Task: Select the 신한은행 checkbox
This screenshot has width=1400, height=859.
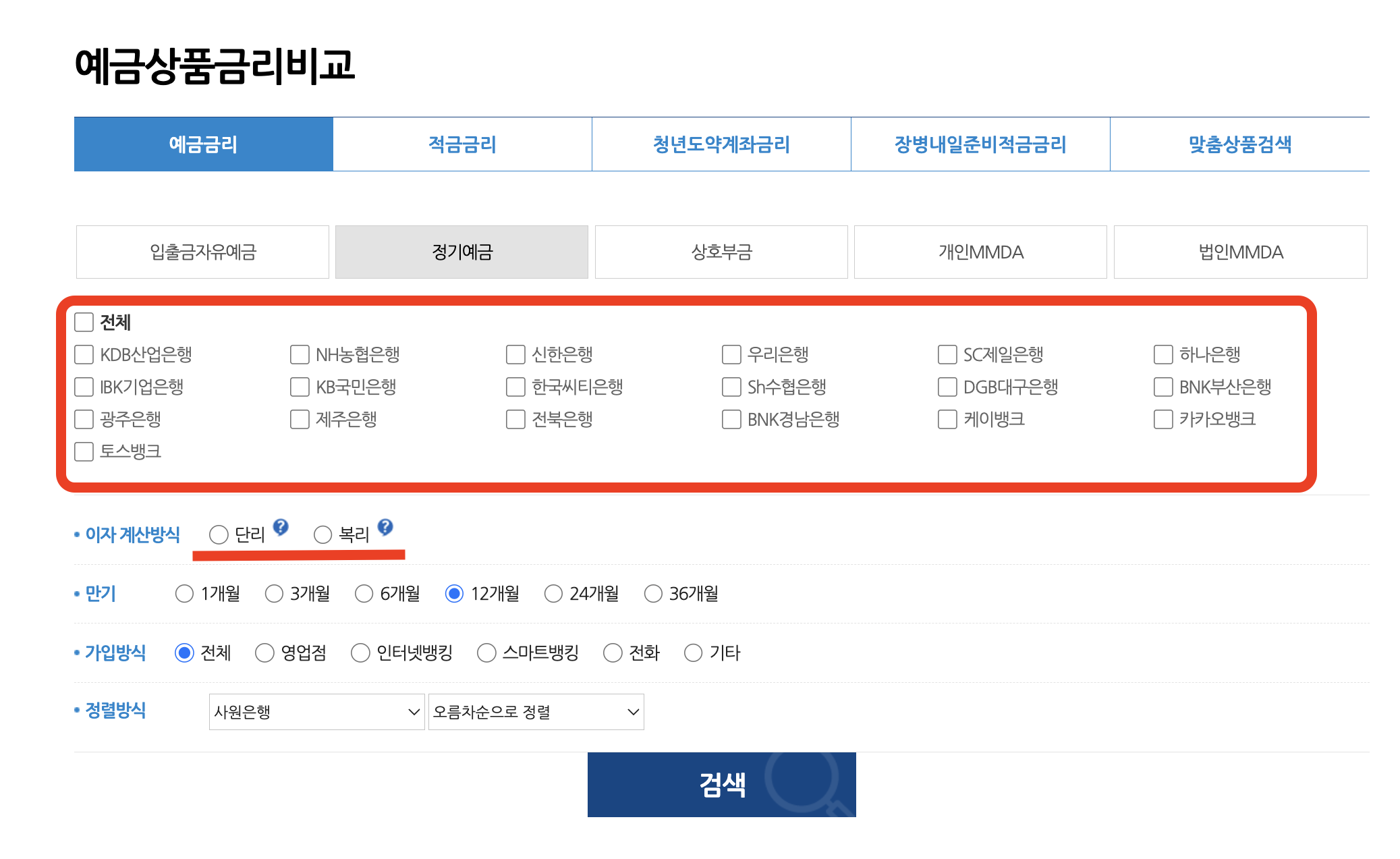Action: 515,354
